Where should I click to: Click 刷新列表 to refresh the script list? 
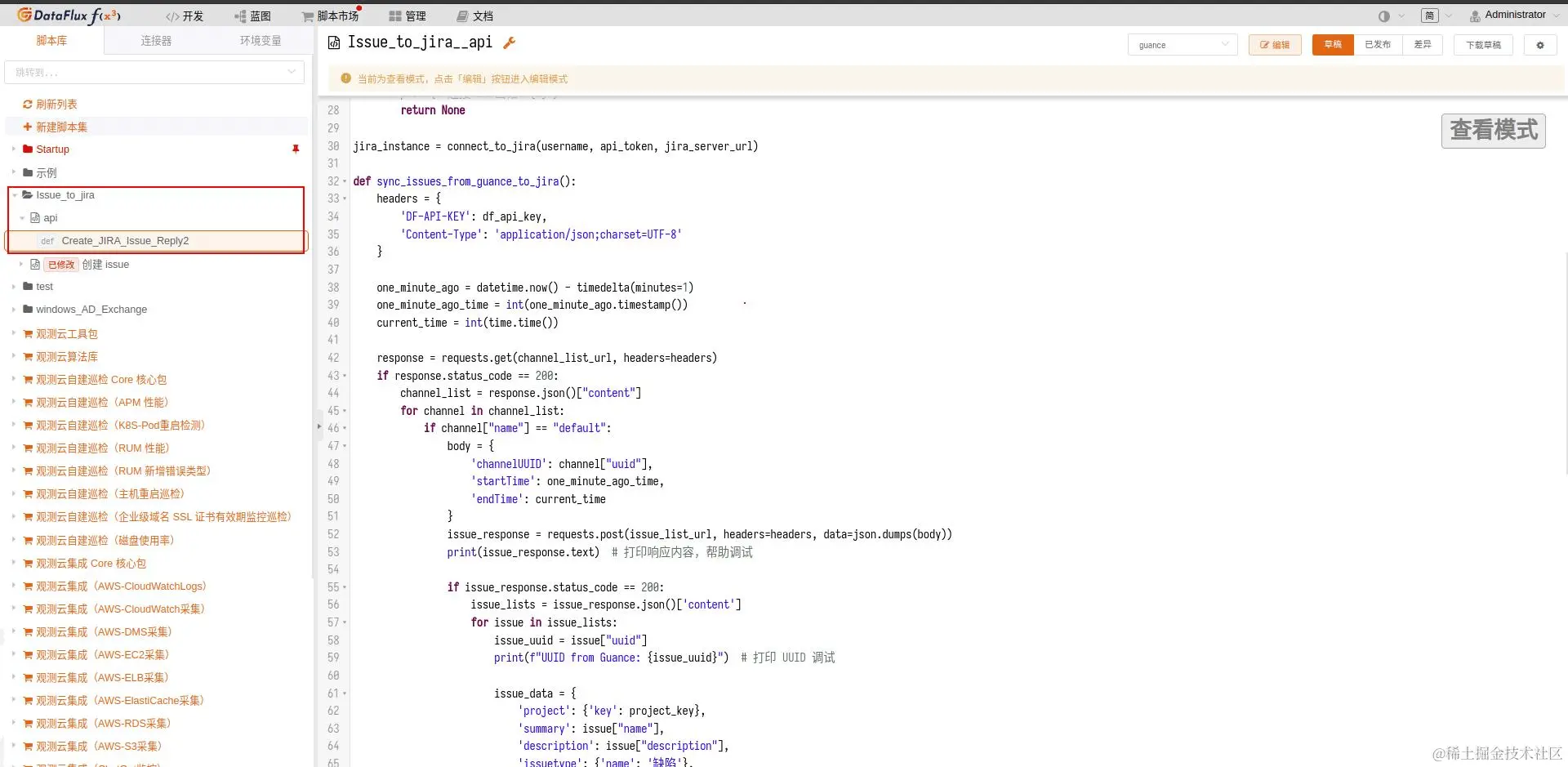pyautogui.click(x=50, y=105)
